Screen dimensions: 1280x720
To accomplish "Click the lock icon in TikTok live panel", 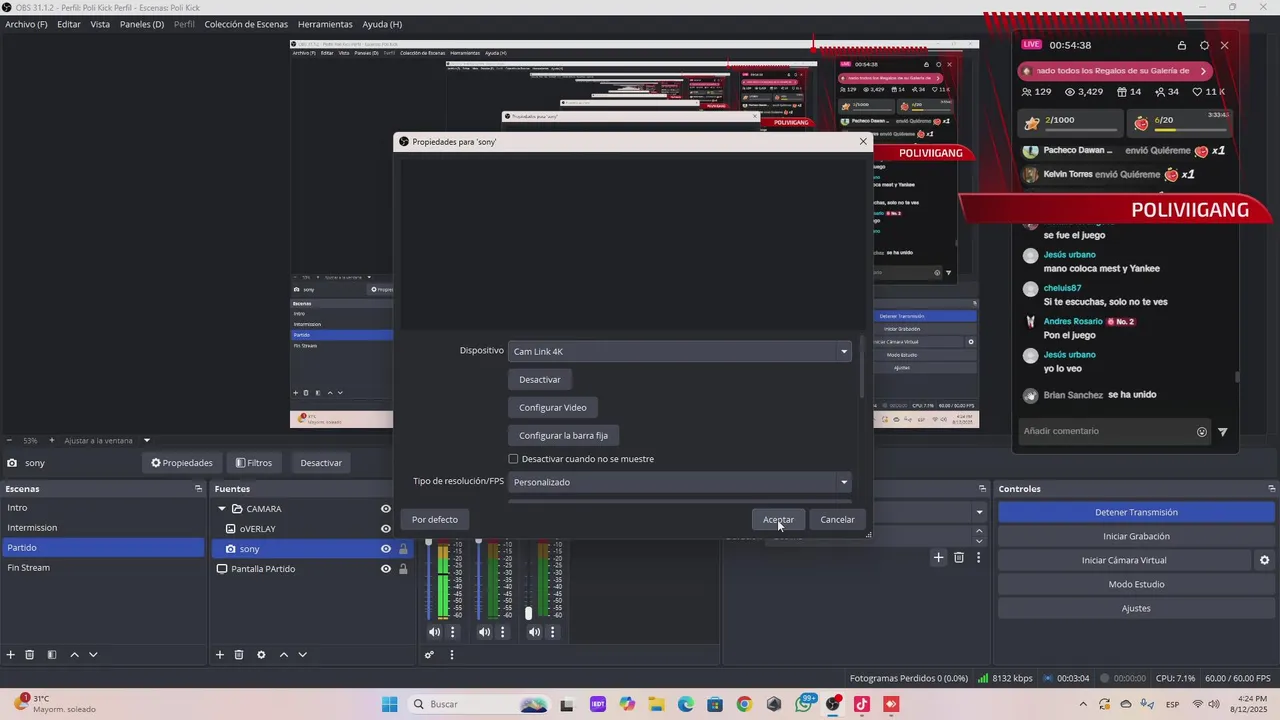I will pos(1182,45).
